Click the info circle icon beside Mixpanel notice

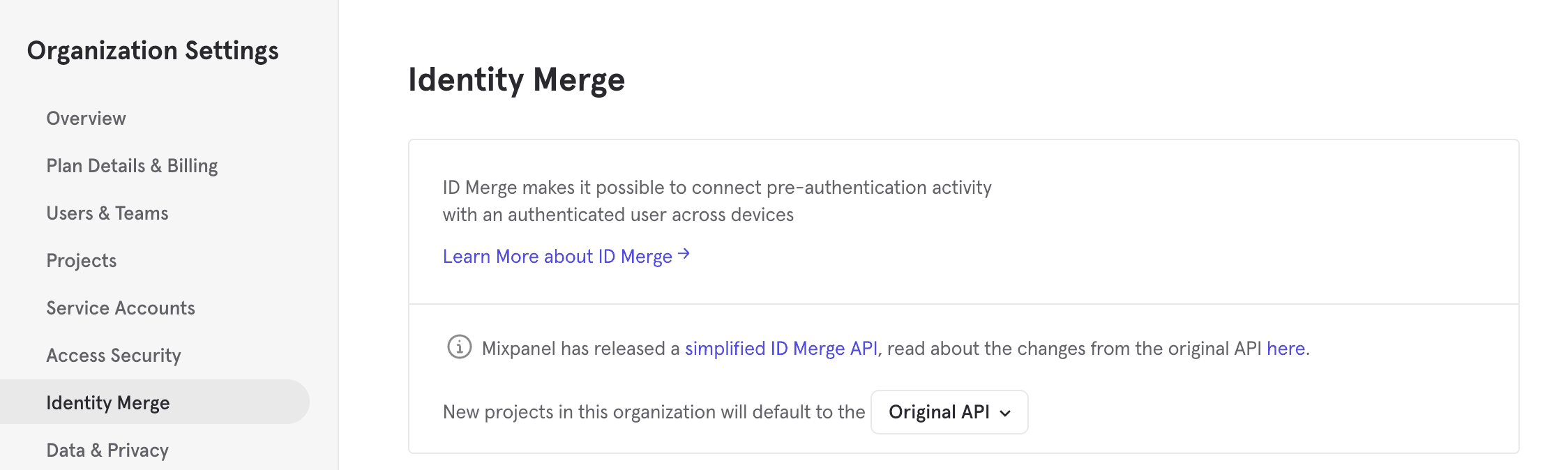[459, 347]
